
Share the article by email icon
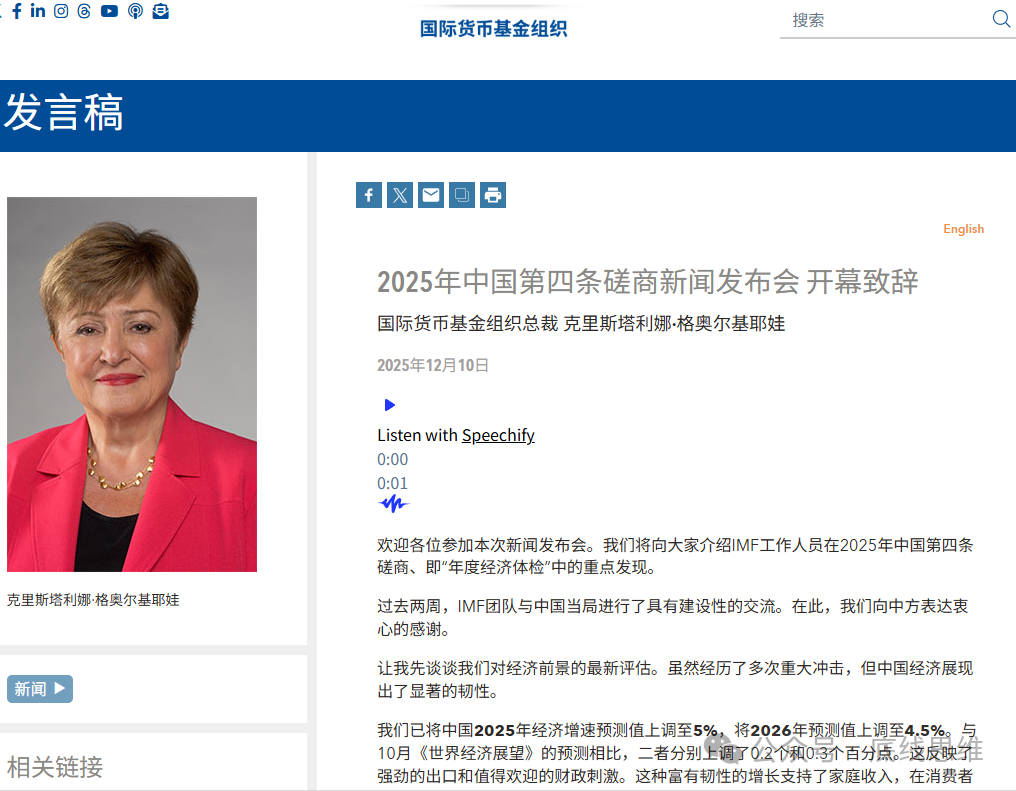(x=430, y=194)
